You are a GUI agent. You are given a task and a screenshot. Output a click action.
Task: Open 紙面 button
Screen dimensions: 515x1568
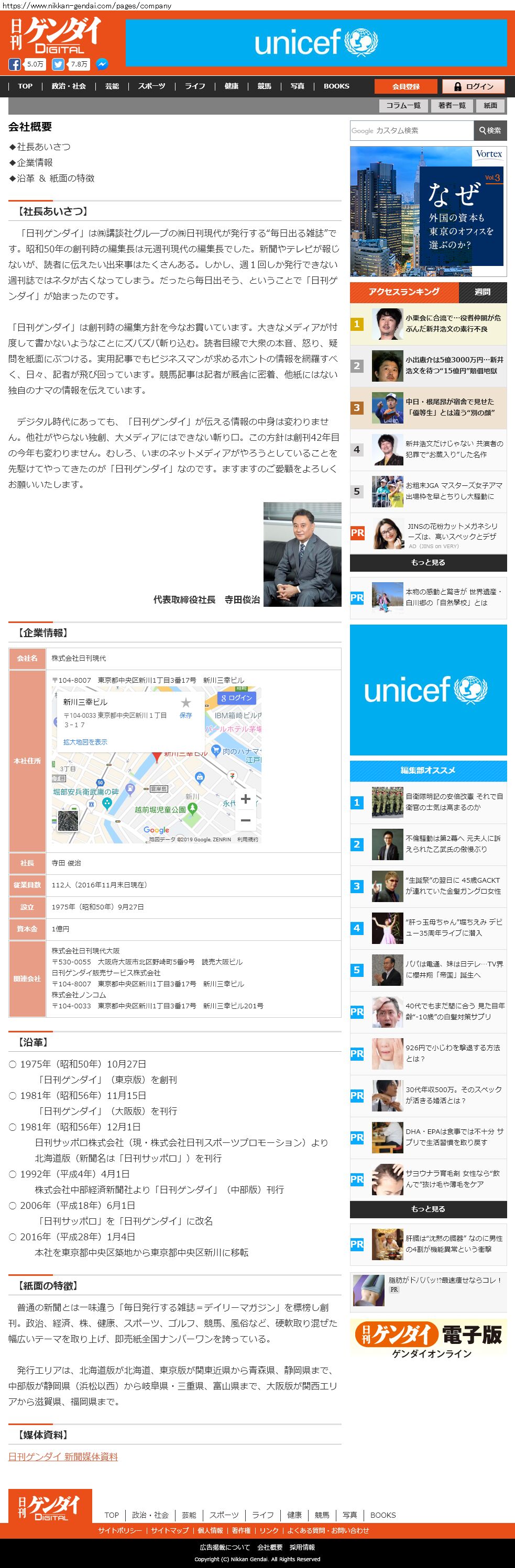click(x=490, y=105)
